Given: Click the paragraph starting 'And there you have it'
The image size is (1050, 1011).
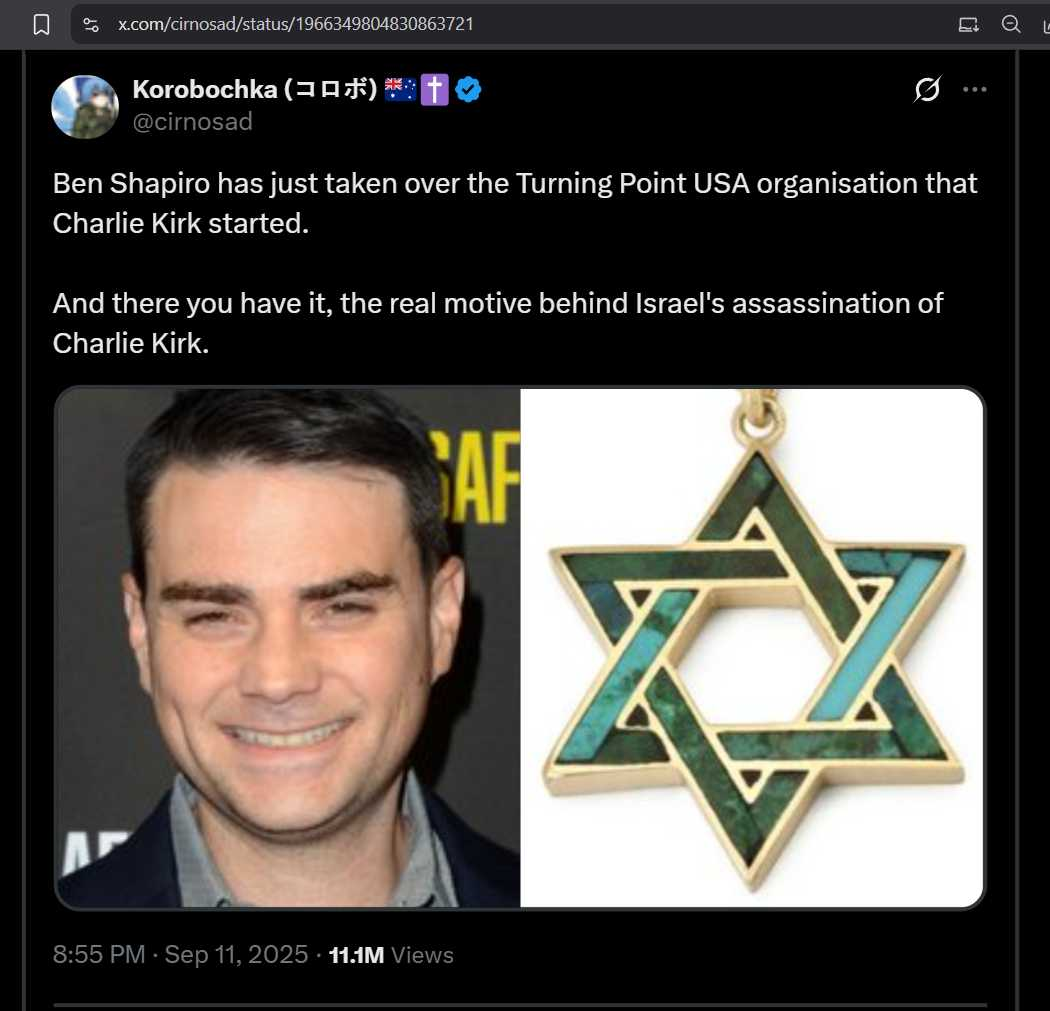Looking at the screenshot, I should 498,323.
